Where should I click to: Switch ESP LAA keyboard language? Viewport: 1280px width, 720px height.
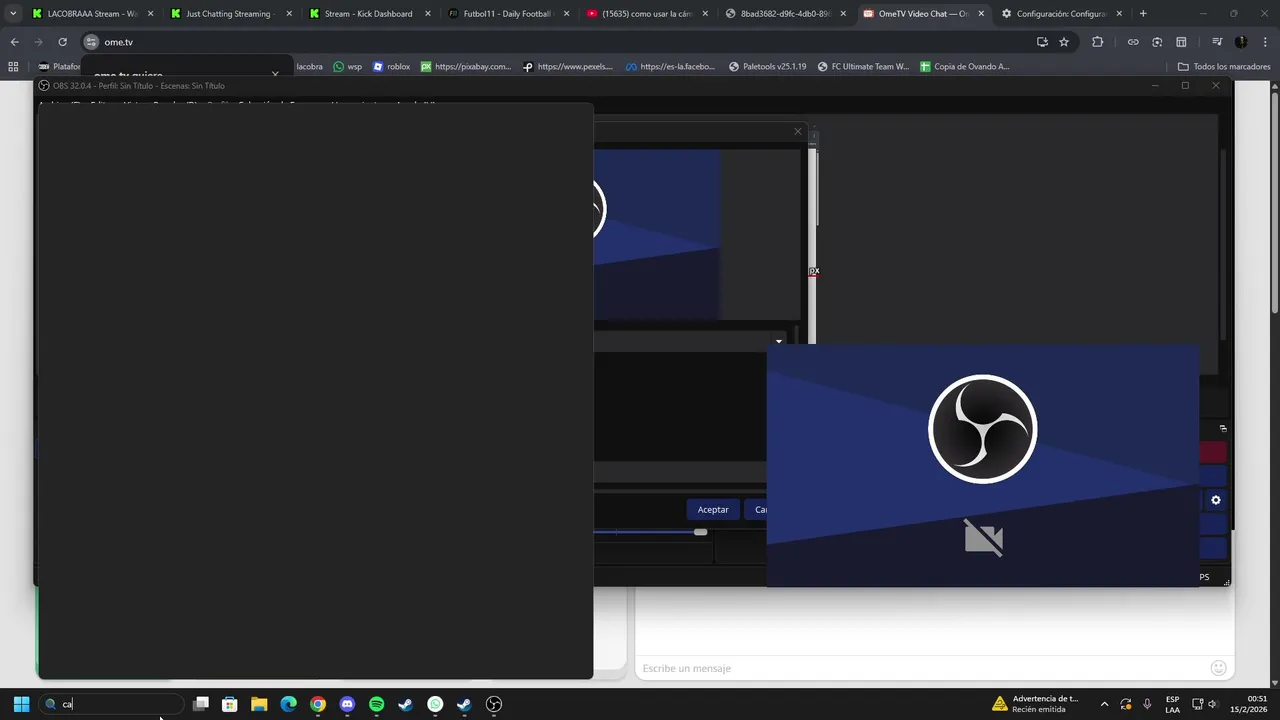pyautogui.click(x=1172, y=704)
